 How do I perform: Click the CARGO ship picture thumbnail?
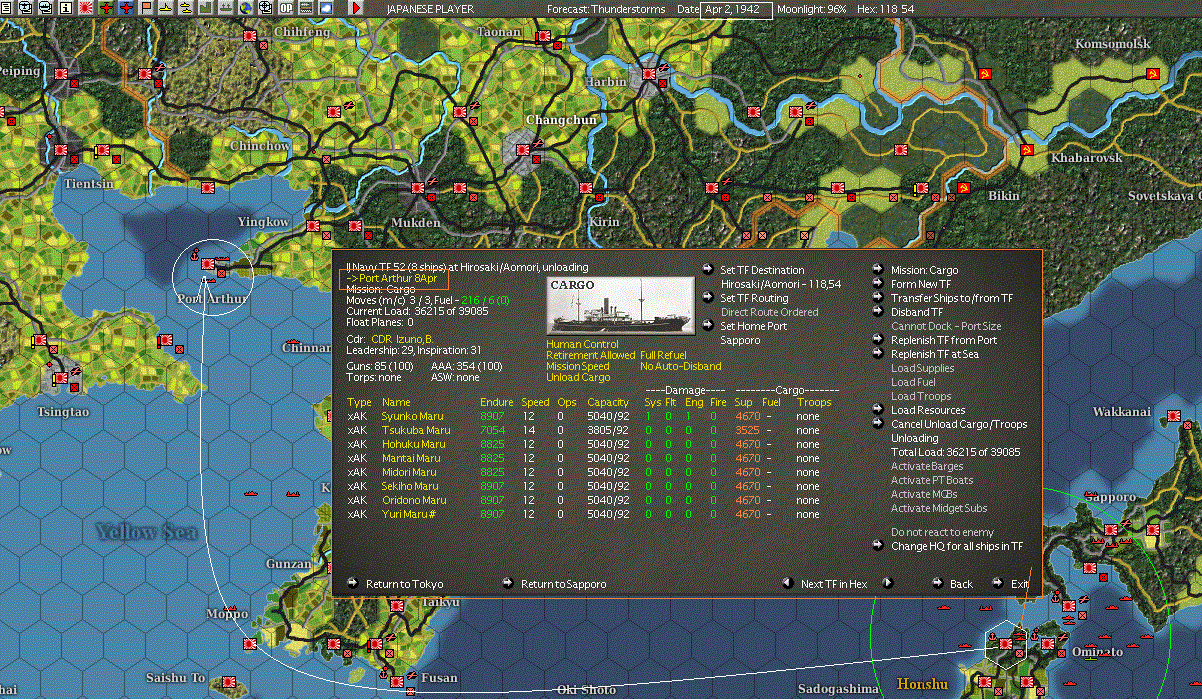pyautogui.click(x=621, y=305)
